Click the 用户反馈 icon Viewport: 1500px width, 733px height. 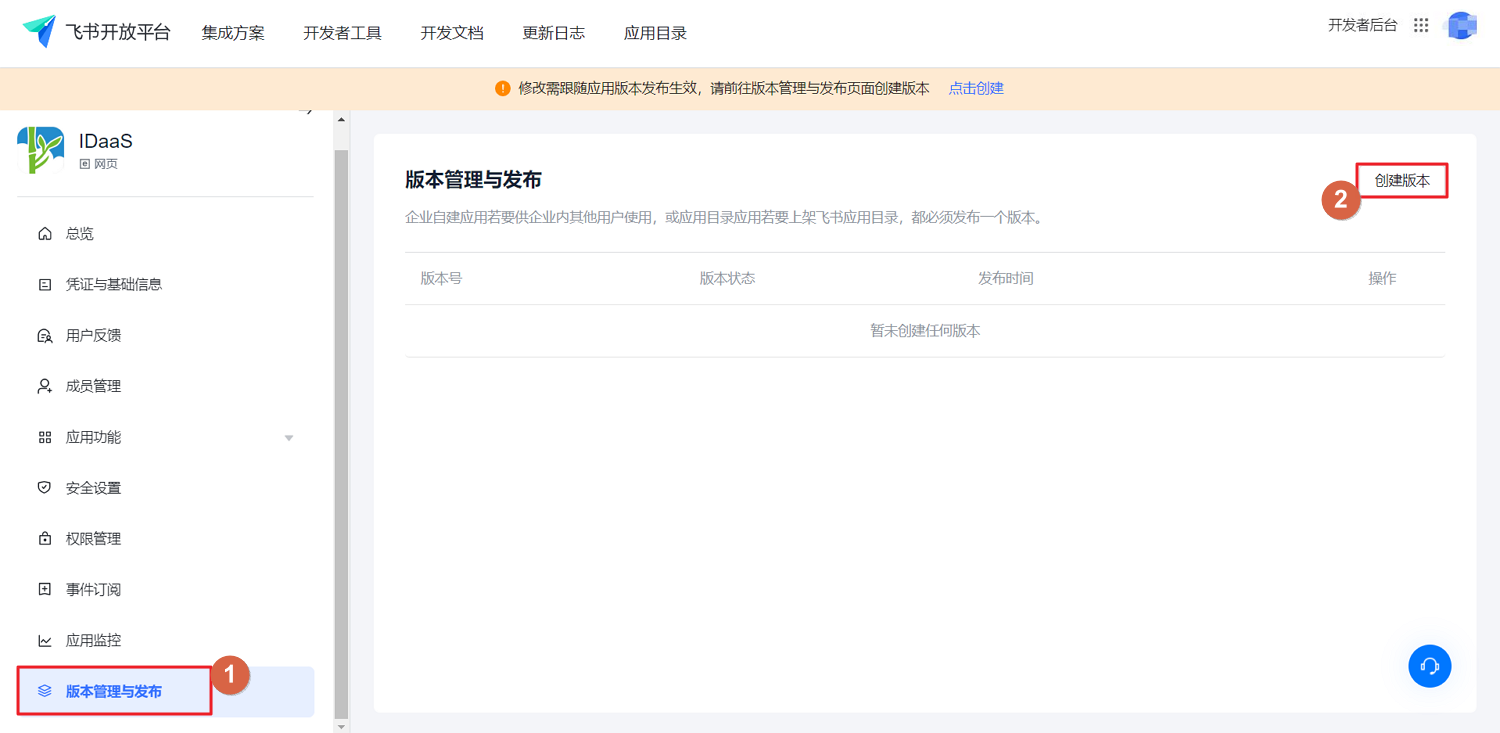(x=44, y=336)
